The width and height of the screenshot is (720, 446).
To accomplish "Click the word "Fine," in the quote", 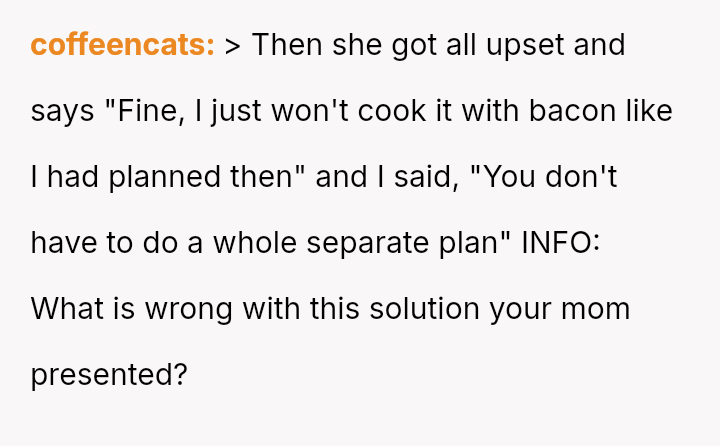I will tap(147, 111).
